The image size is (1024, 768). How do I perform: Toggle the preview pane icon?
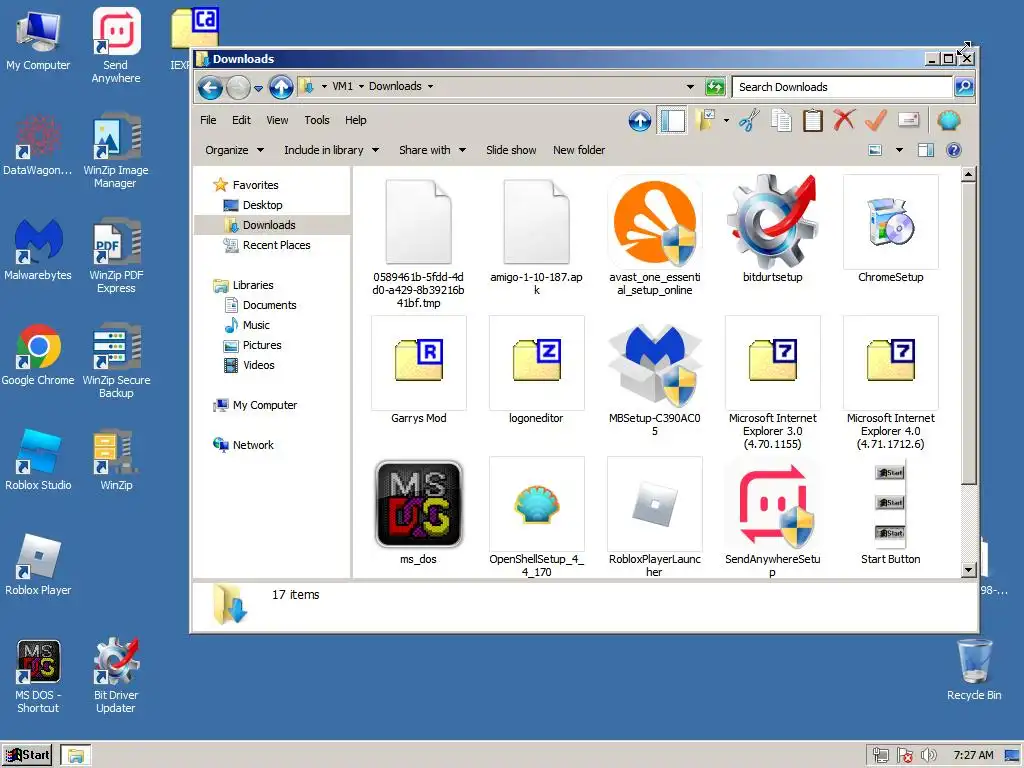925,150
